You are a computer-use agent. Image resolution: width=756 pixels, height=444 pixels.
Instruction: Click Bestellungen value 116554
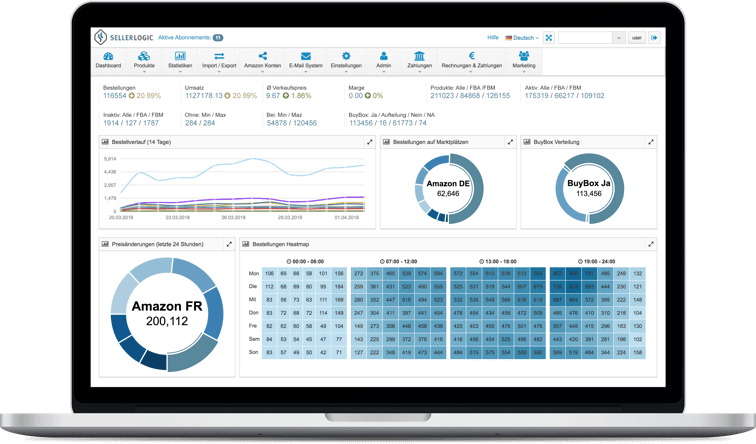[x=115, y=96]
